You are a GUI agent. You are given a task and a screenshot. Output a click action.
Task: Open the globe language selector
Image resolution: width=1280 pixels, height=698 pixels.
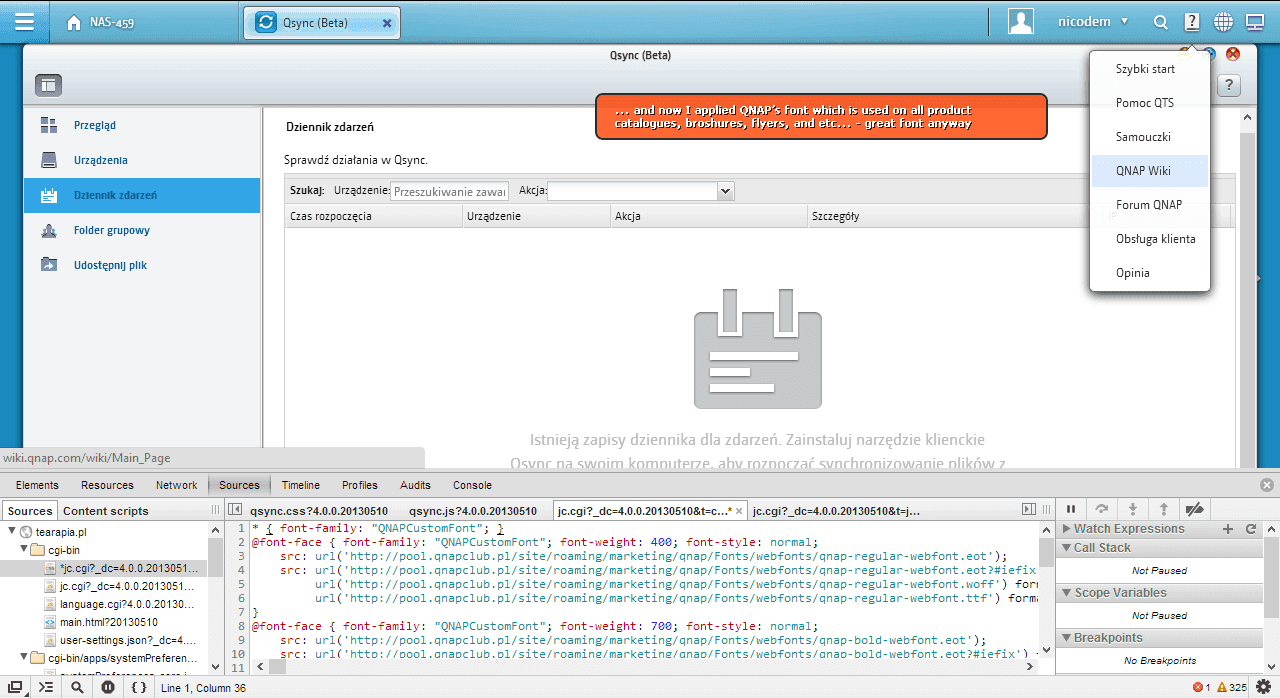click(1223, 22)
